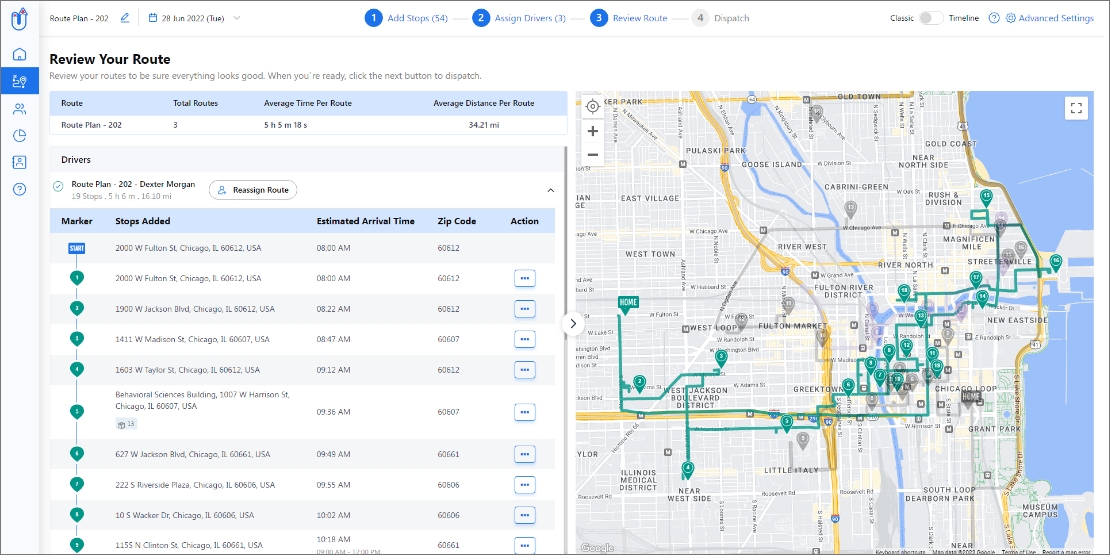This screenshot has width=1110, height=555.
Task: Click the check circle beside Dexter Morgan route
Action: [58, 187]
